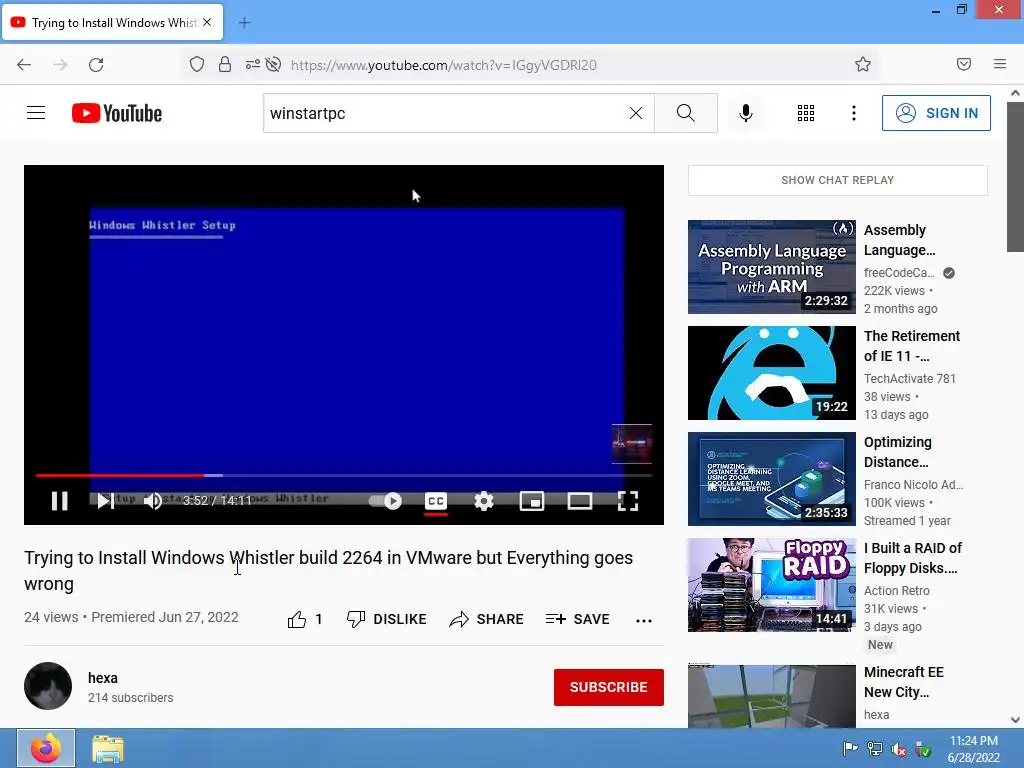The image size is (1024, 768).
Task: Click the page vertical scrollbar thumb
Action: click(1015, 176)
